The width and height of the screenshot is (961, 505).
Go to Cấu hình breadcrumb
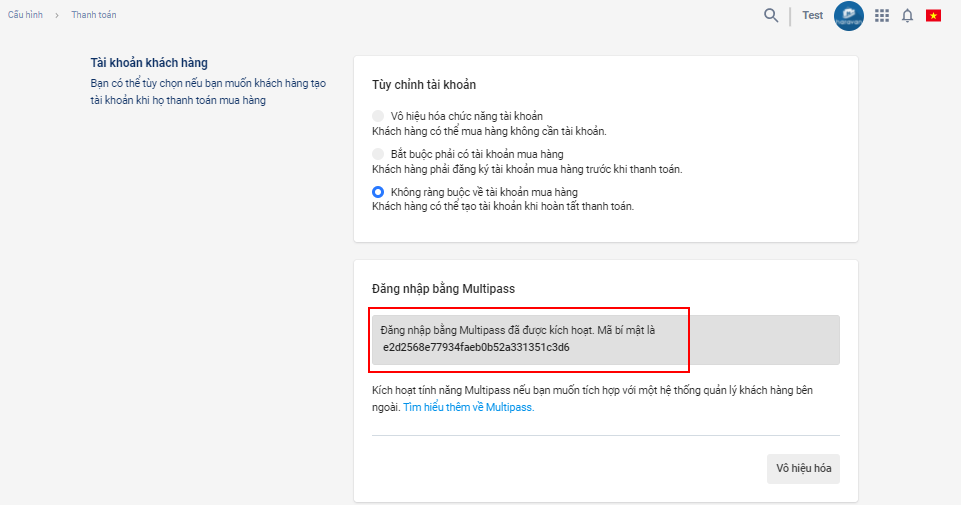pos(25,15)
